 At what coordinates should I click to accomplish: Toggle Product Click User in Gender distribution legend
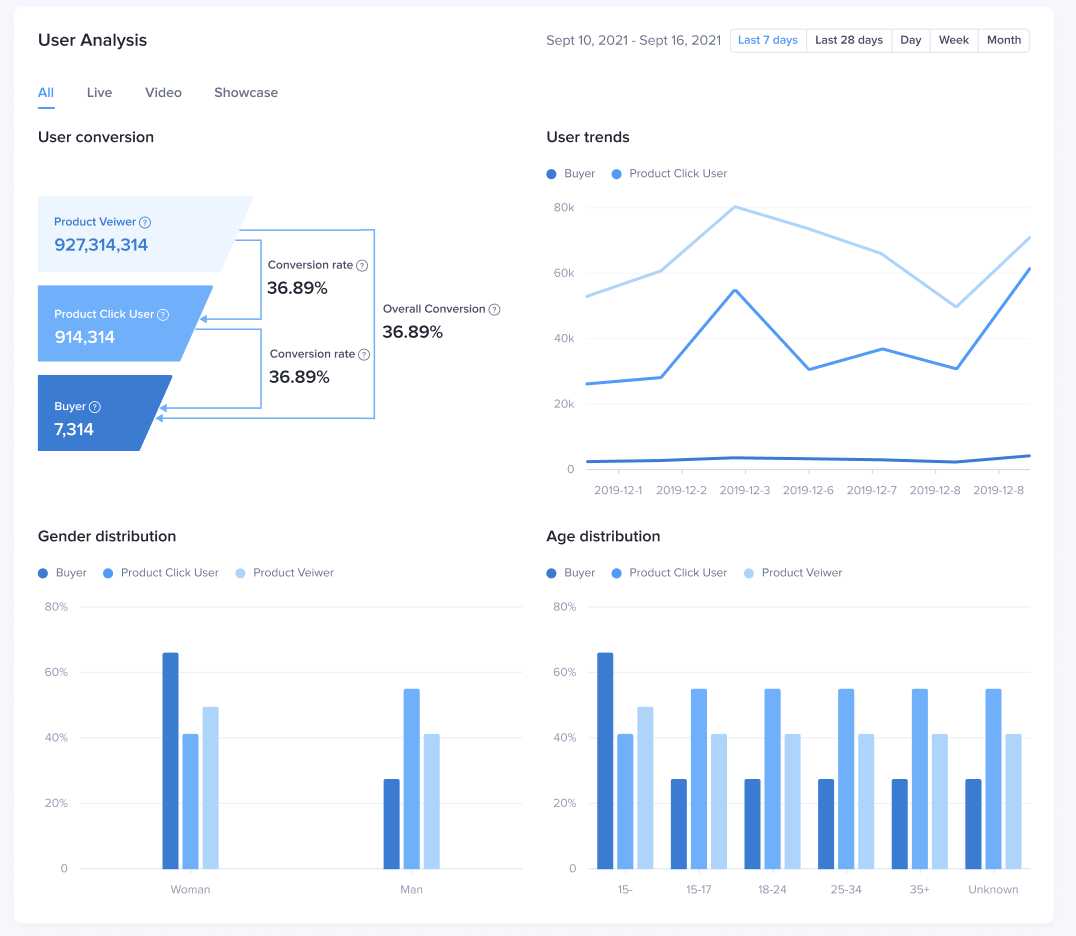[160, 573]
